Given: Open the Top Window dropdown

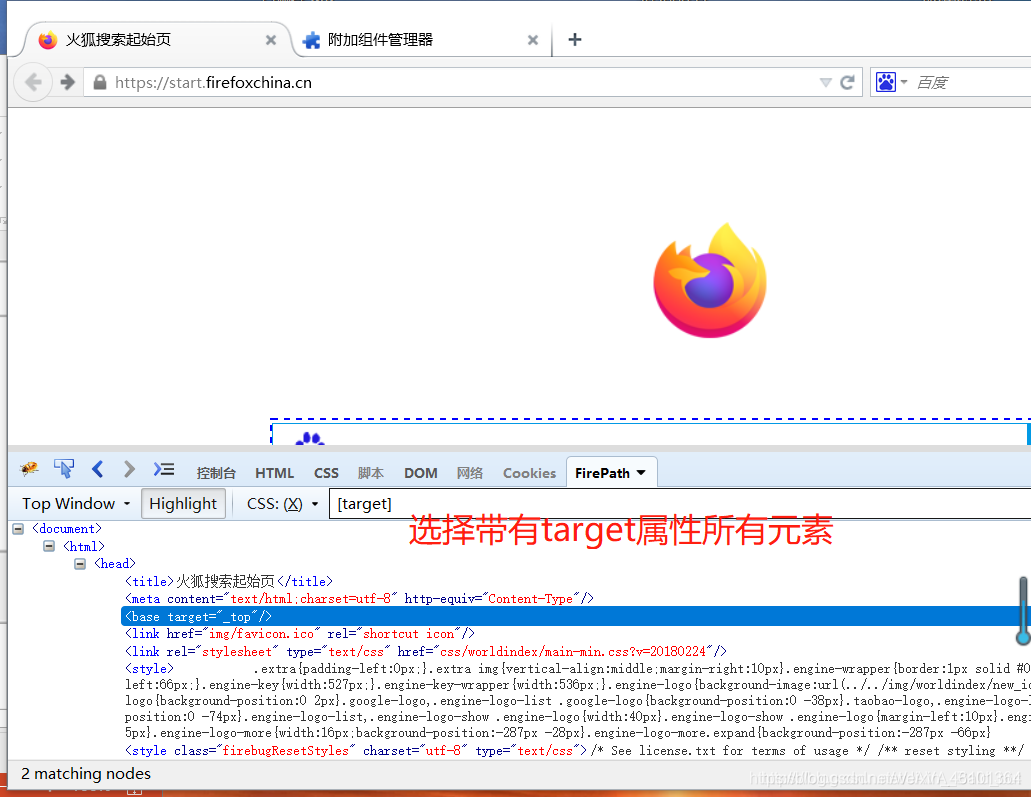Looking at the screenshot, I should tap(76, 504).
